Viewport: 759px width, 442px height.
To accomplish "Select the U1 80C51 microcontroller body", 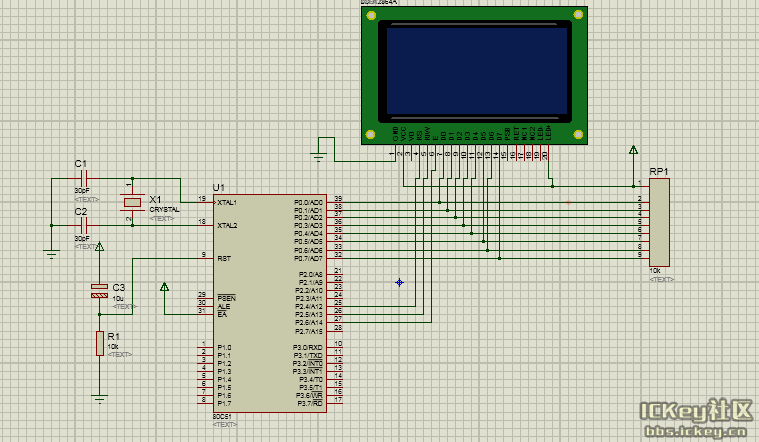I will click(270, 304).
